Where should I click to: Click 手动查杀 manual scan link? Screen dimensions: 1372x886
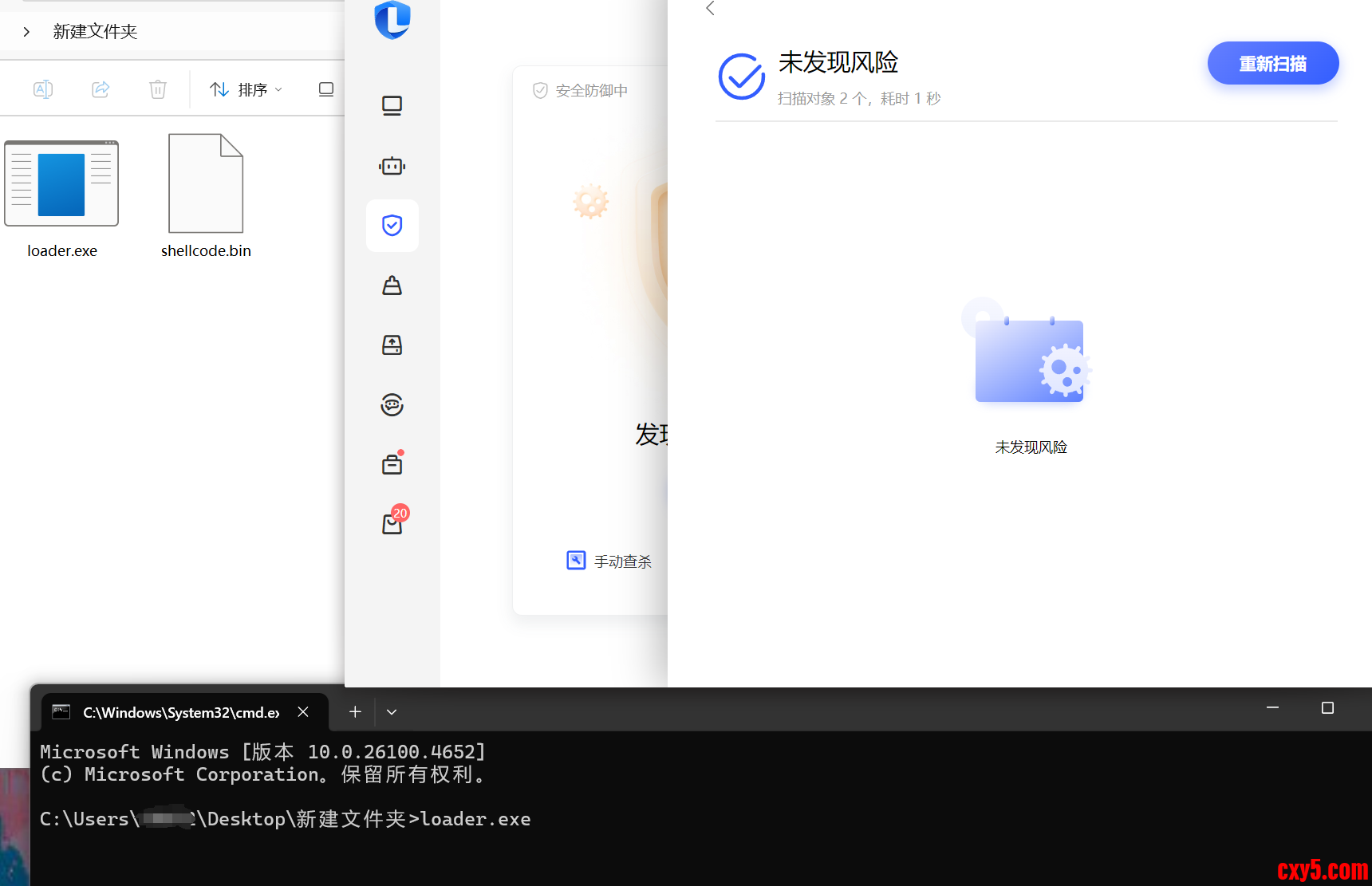609,561
